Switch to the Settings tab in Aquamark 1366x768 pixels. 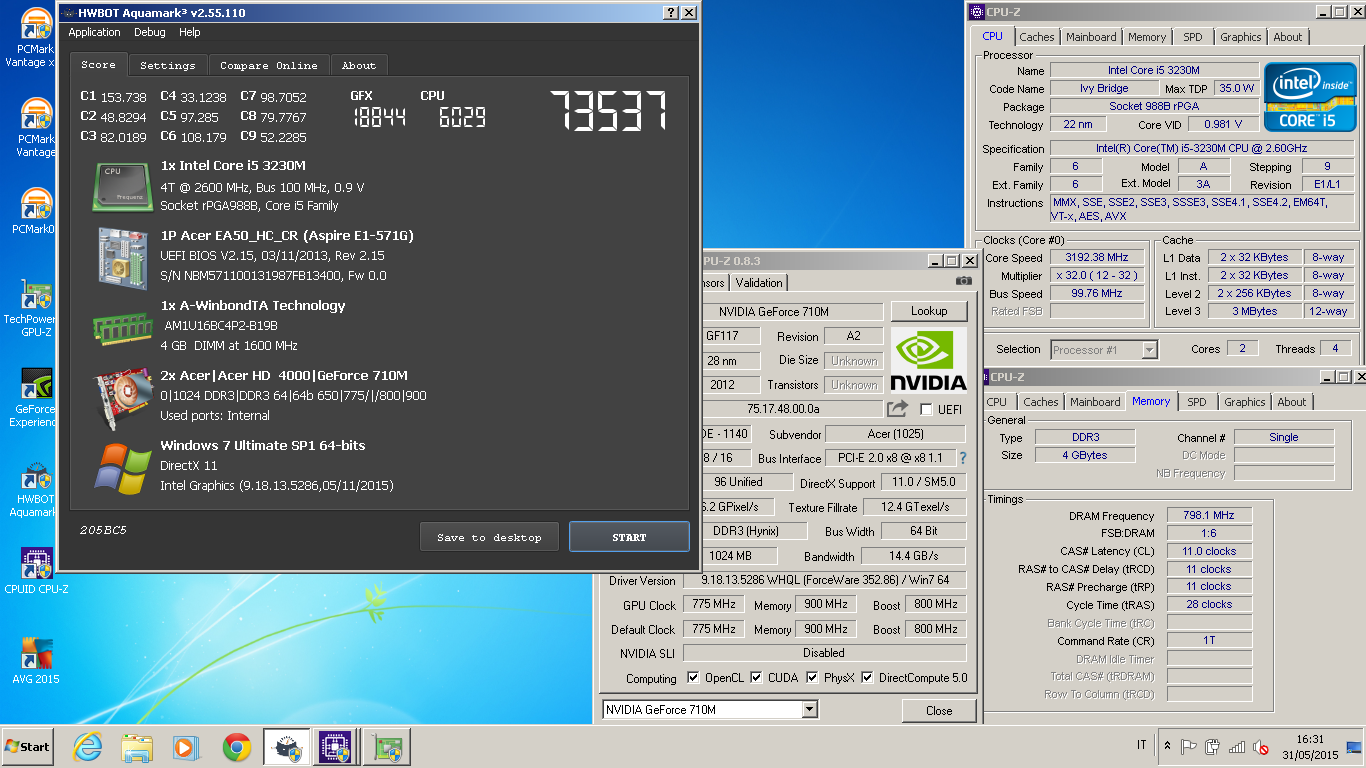(168, 65)
